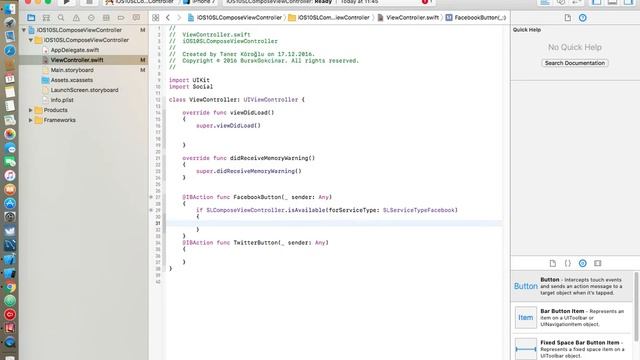Open the FacebookButton method breadcrumb
The width and height of the screenshot is (640, 360).
[476, 18]
